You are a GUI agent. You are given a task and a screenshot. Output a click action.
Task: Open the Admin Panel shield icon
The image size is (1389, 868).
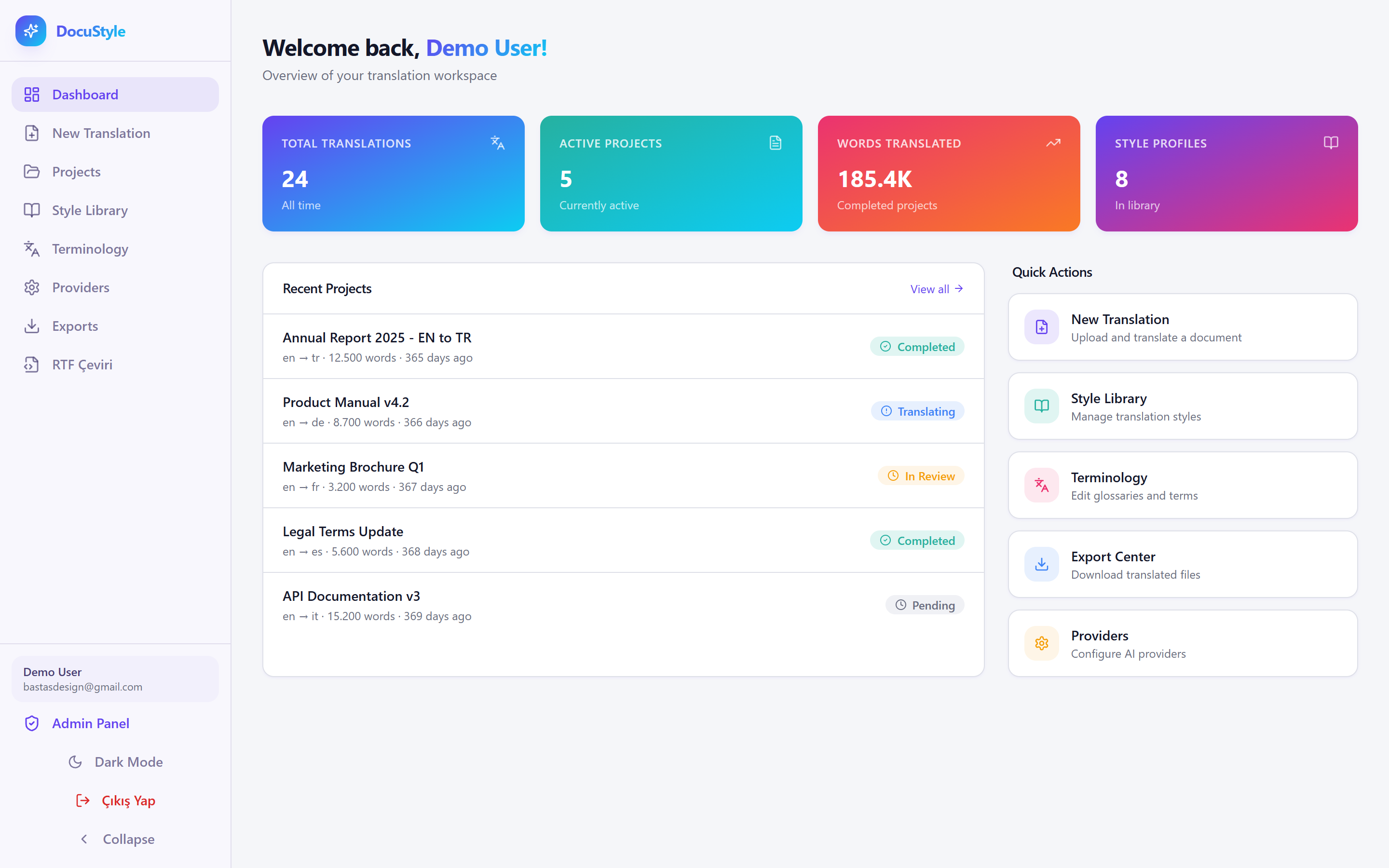[x=31, y=723]
